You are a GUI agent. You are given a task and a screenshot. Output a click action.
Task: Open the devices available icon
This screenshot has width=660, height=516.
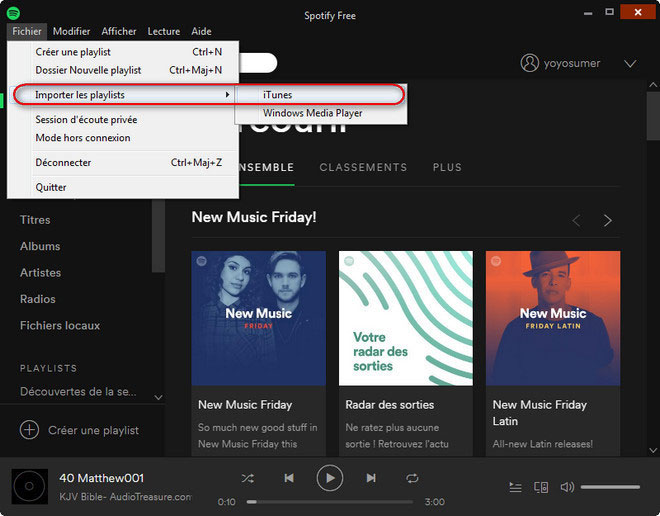pyautogui.click(x=541, y=487)
